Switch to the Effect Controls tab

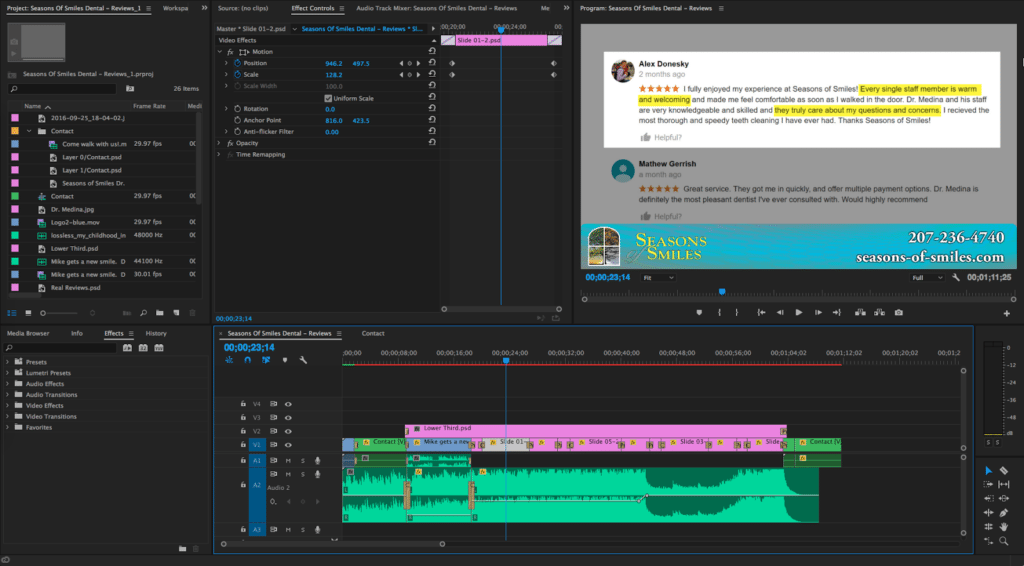point(312,8)
